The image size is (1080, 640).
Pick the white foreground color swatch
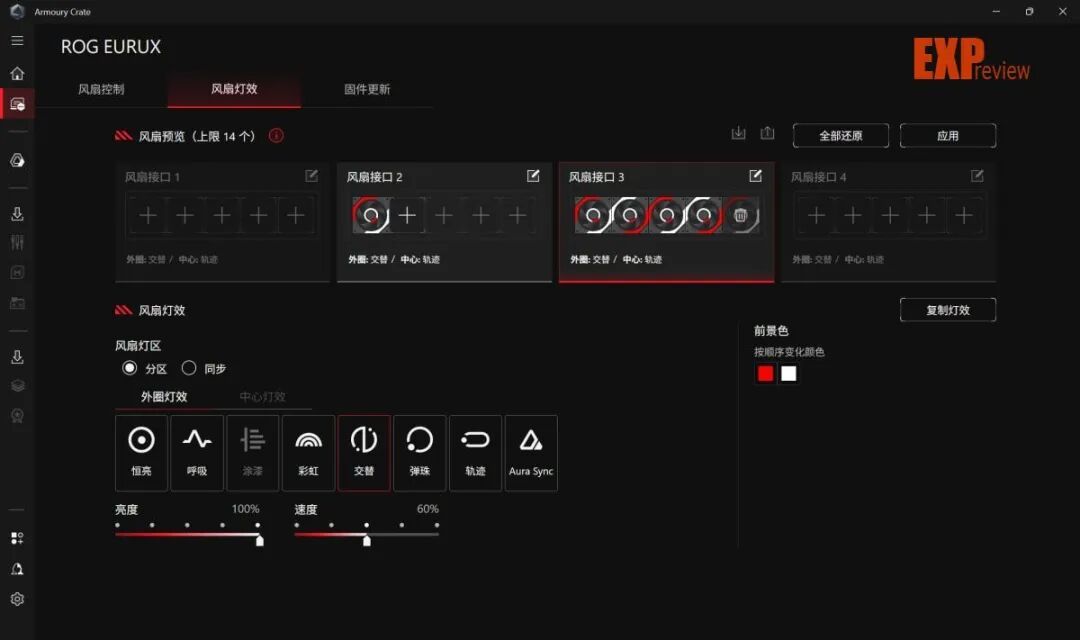[789, 373]
